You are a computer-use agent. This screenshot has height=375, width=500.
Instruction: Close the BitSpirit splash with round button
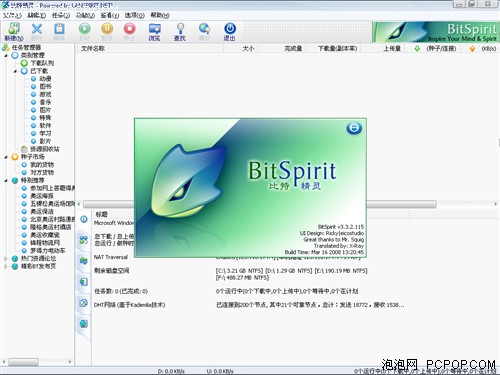click(354, 128)
